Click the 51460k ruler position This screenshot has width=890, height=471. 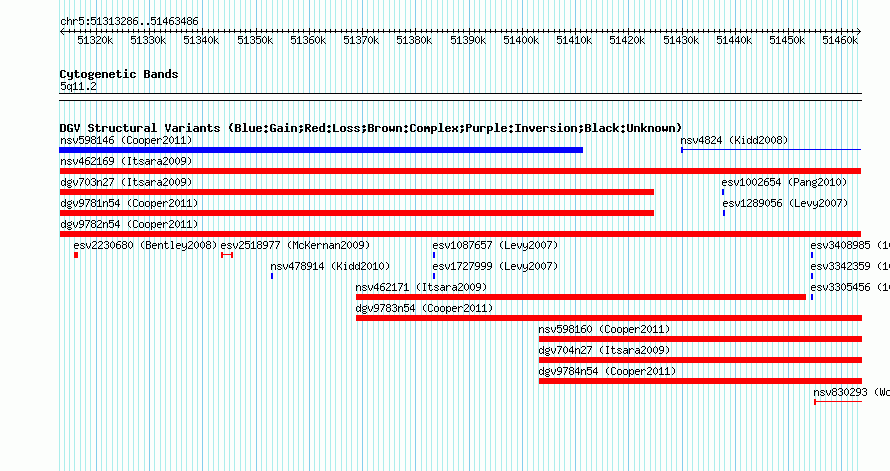coord(840,40)
